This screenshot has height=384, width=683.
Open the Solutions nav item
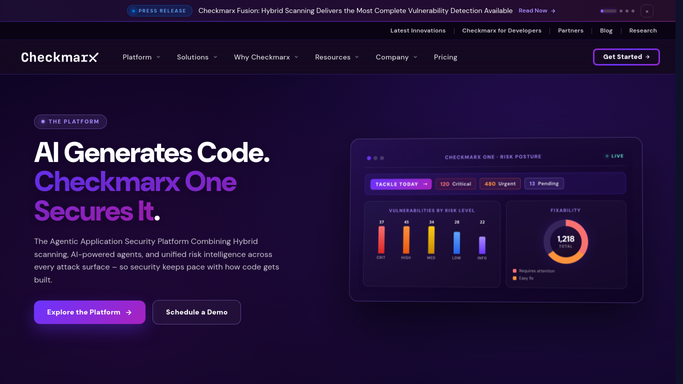click(193, 57)
